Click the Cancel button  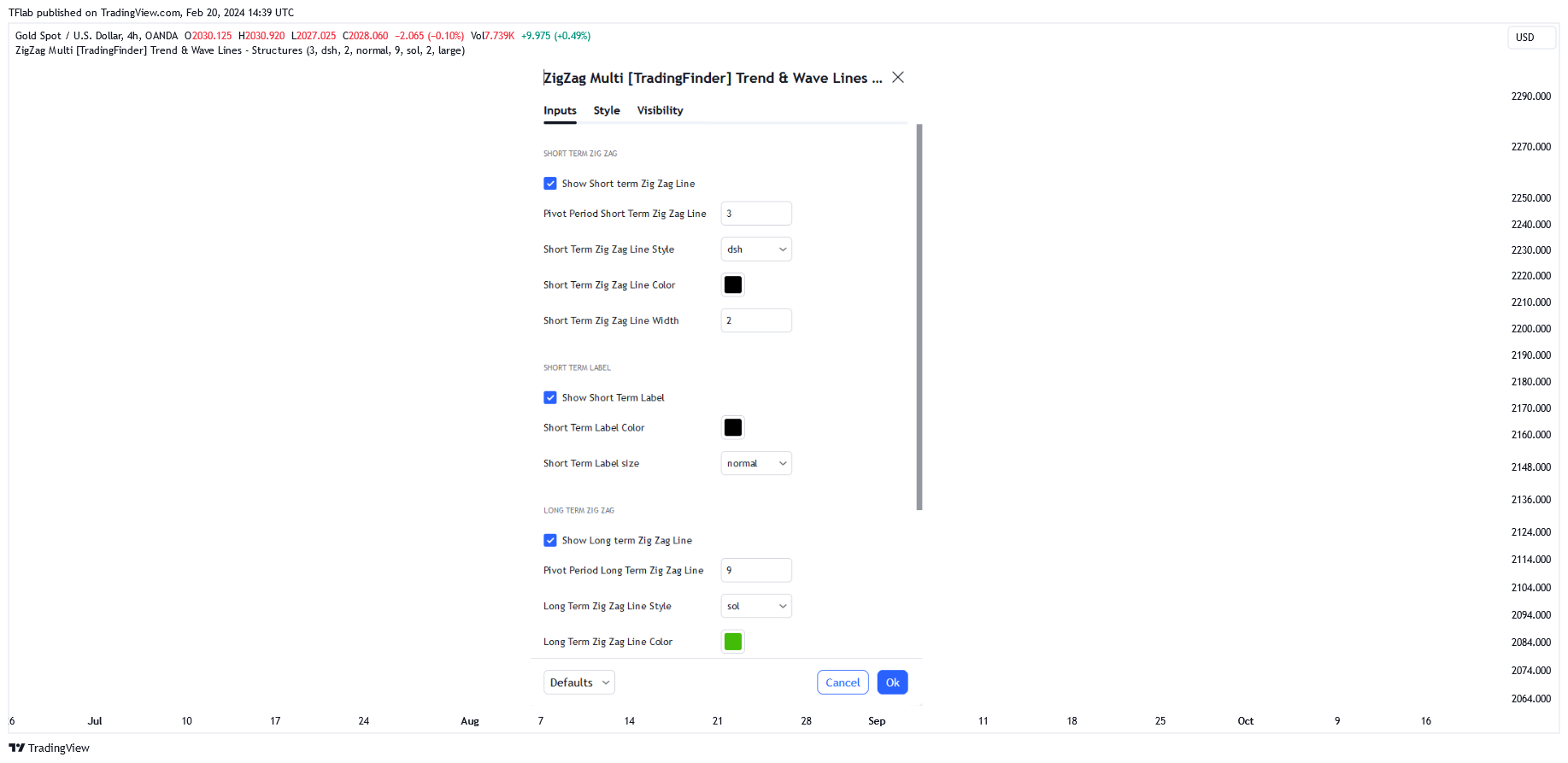pyautogui.click(x=843, y=683)
